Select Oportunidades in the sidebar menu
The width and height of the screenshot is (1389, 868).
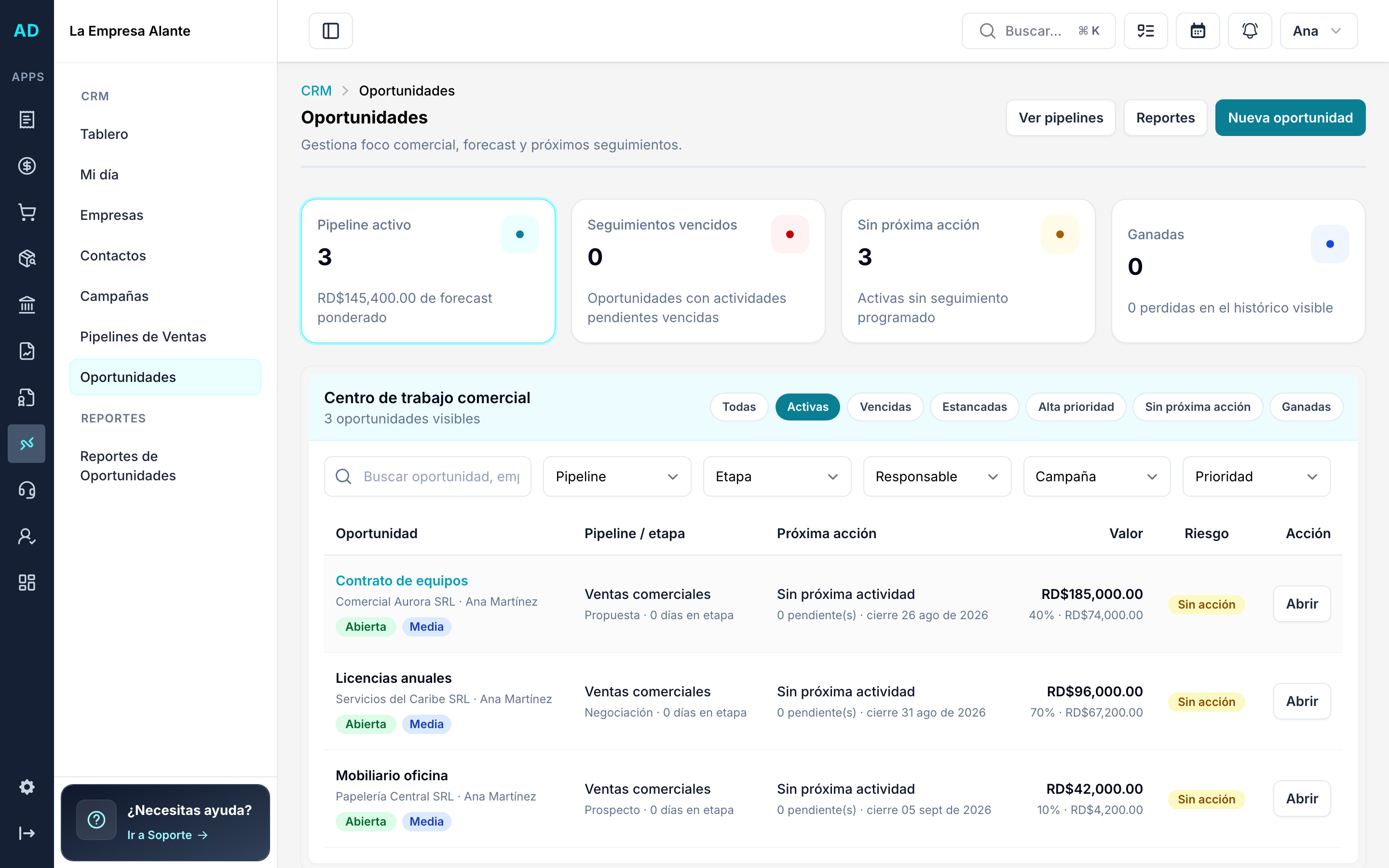165,377
